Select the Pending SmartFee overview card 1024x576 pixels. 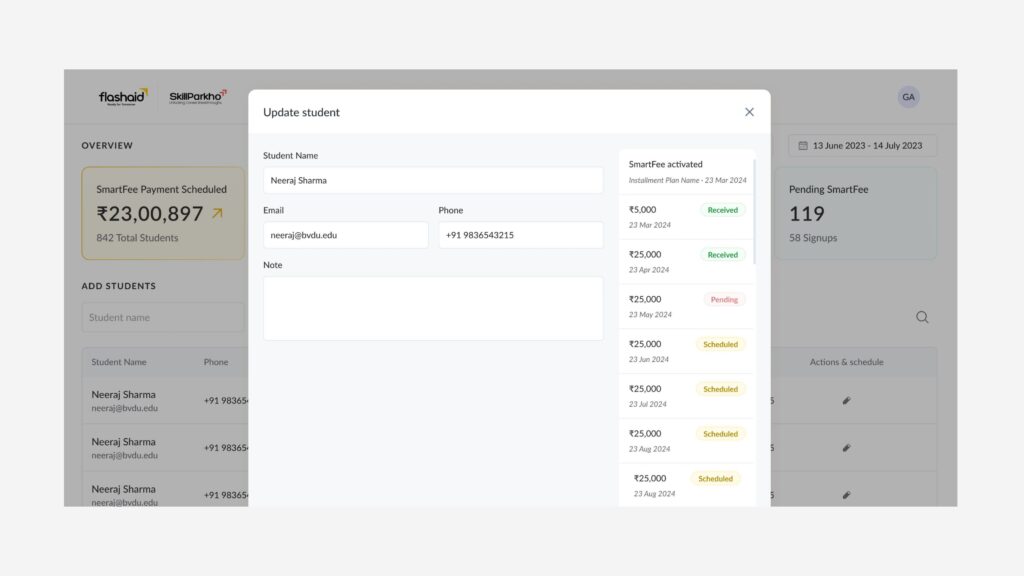(x=855, y=213)
